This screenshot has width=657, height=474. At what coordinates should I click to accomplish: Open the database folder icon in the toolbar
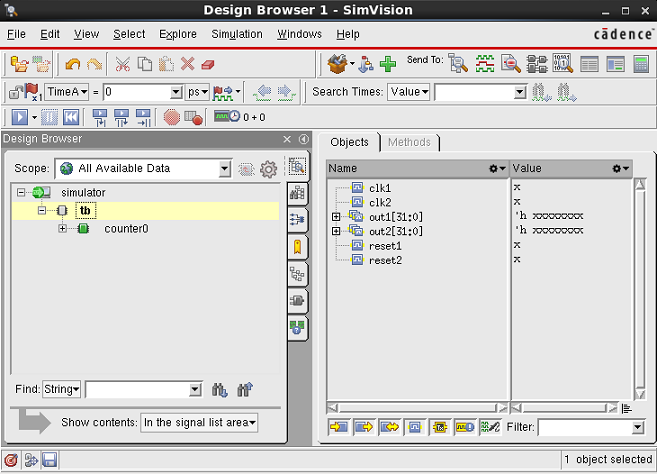(x=19, y=65)
